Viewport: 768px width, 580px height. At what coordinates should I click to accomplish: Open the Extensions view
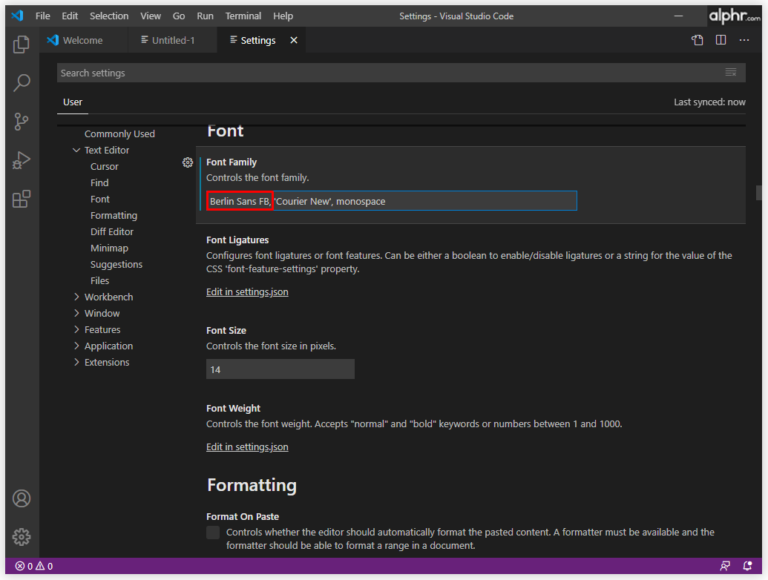click(21, 199)
